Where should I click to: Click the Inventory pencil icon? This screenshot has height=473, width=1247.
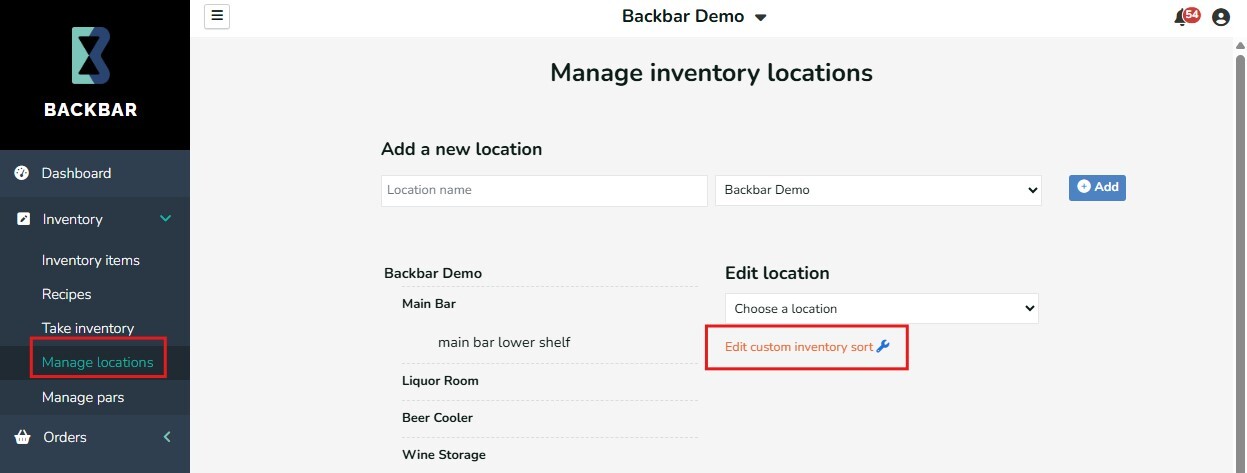pos(23,219)
